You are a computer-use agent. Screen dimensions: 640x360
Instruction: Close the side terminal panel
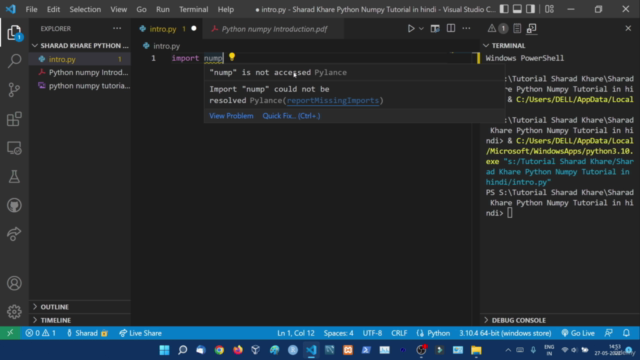[628, 28]
